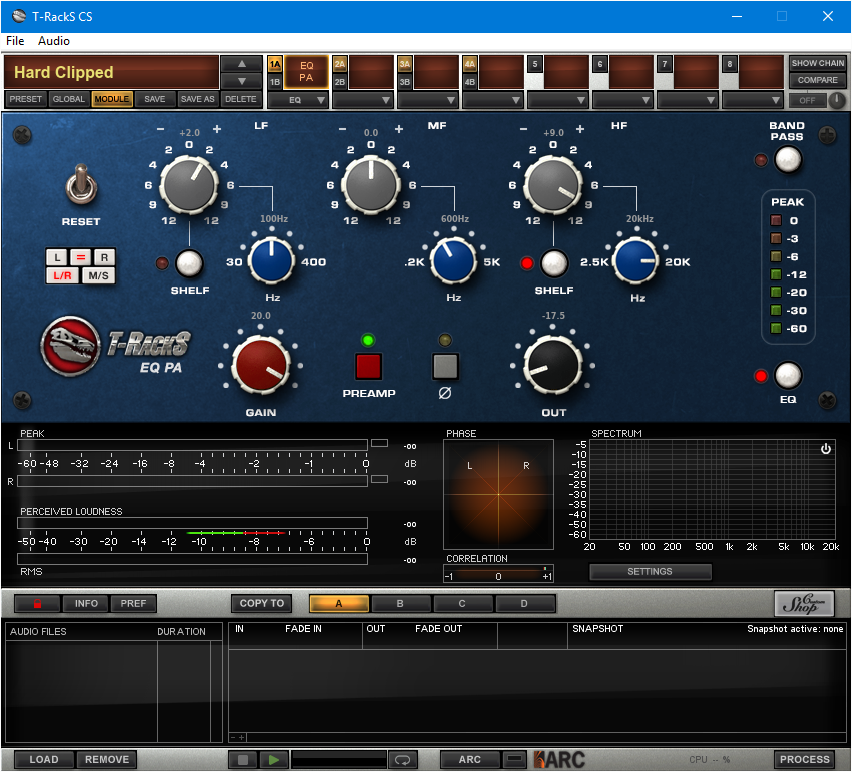
Task: Toggle the spectrum analyzer power icon
Action: coord(826,449)
